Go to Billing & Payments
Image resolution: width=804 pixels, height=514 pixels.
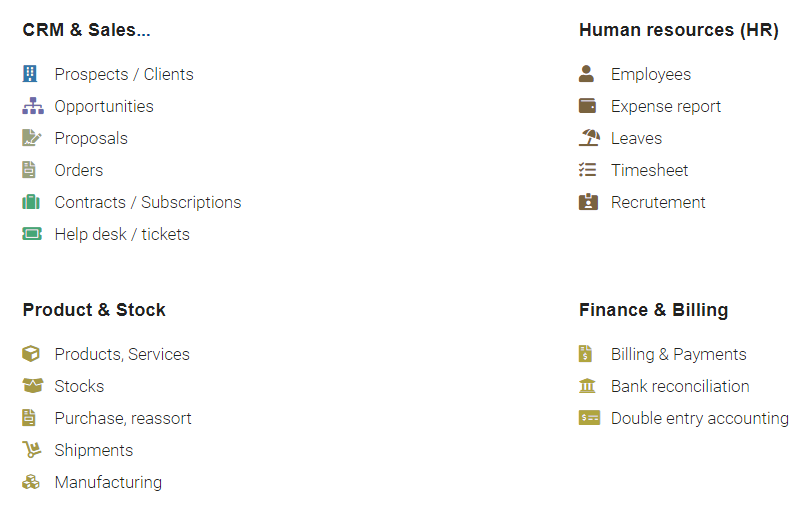point(678,354)
